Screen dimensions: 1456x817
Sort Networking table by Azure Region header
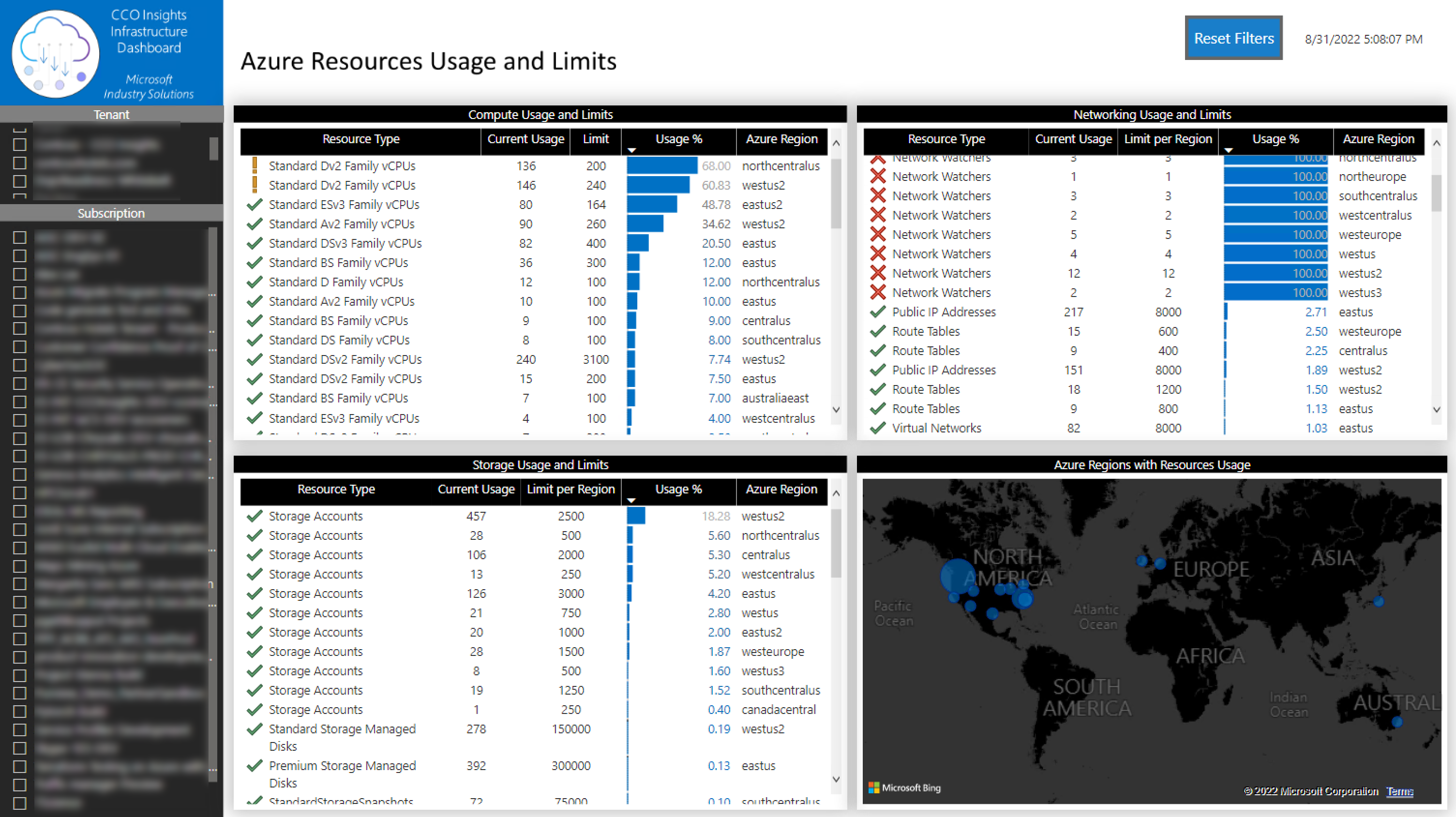tap(1378, 139)
